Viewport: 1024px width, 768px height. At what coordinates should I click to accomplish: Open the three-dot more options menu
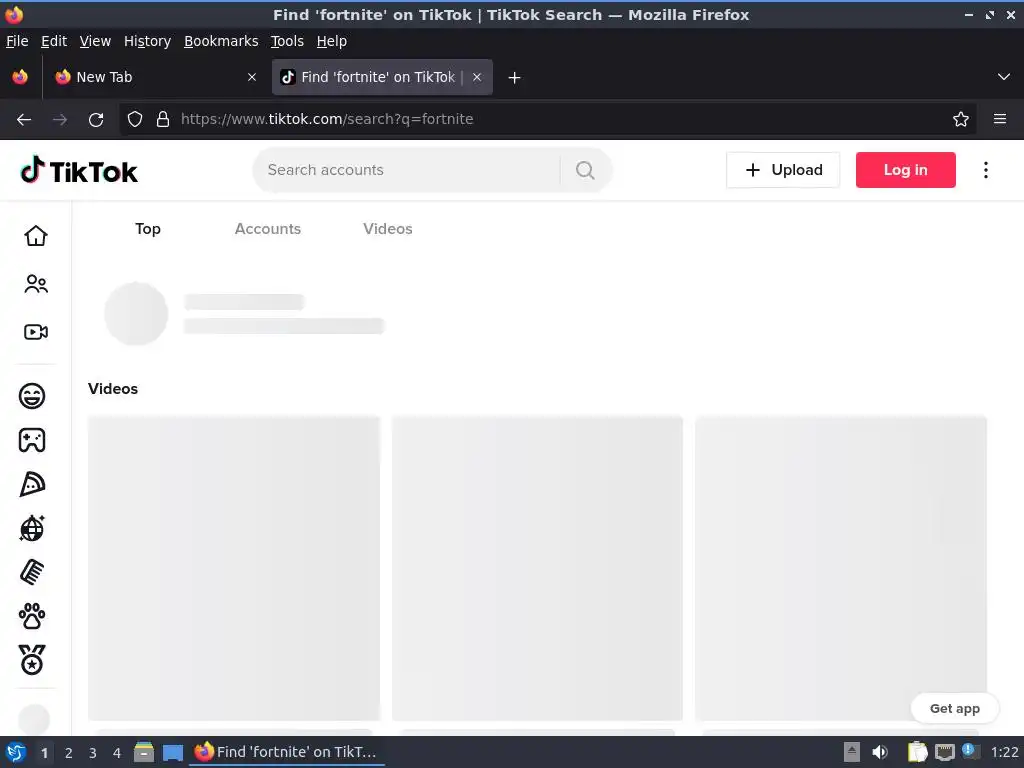pyautogui.click(x=985, y=170)
